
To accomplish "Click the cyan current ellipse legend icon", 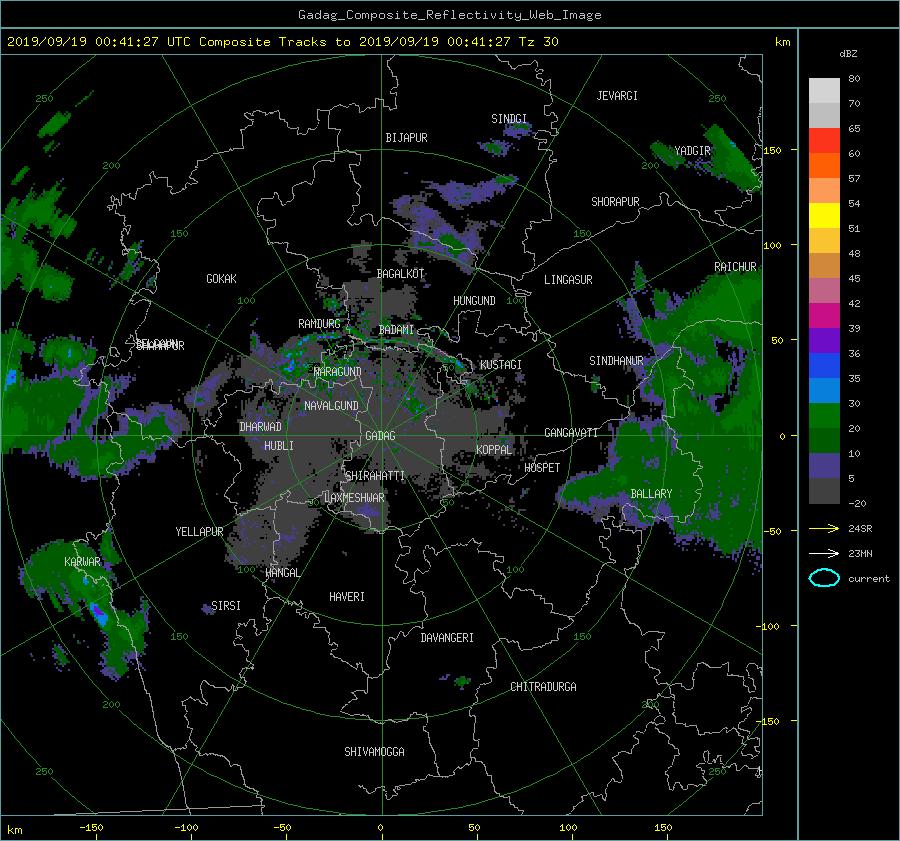I will click(824, 578).
